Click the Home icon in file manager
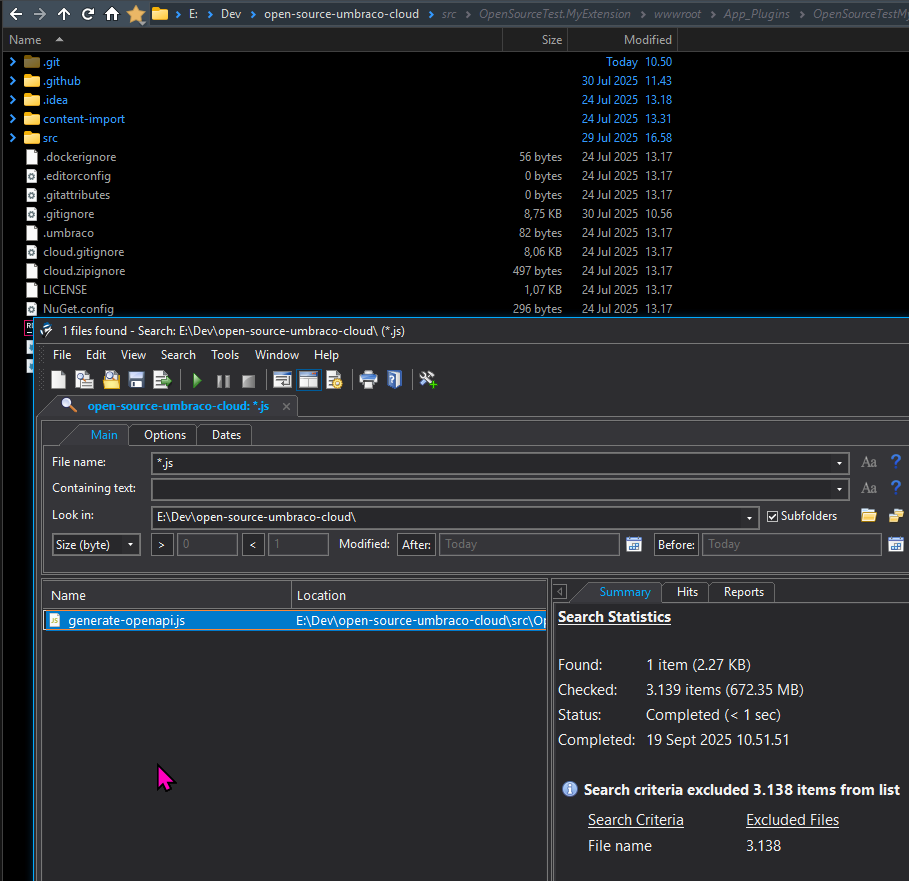Viewport: 909px width, 881px height. click(112, 14)
